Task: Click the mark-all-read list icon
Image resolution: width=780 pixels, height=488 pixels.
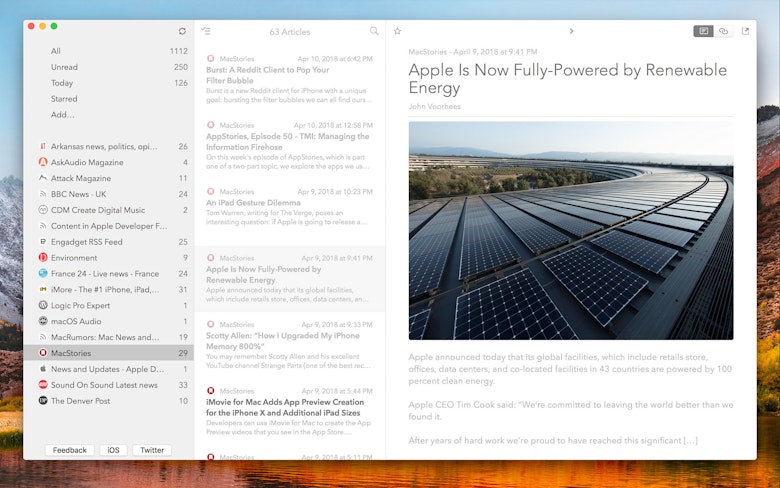Action: coord(206,31)
